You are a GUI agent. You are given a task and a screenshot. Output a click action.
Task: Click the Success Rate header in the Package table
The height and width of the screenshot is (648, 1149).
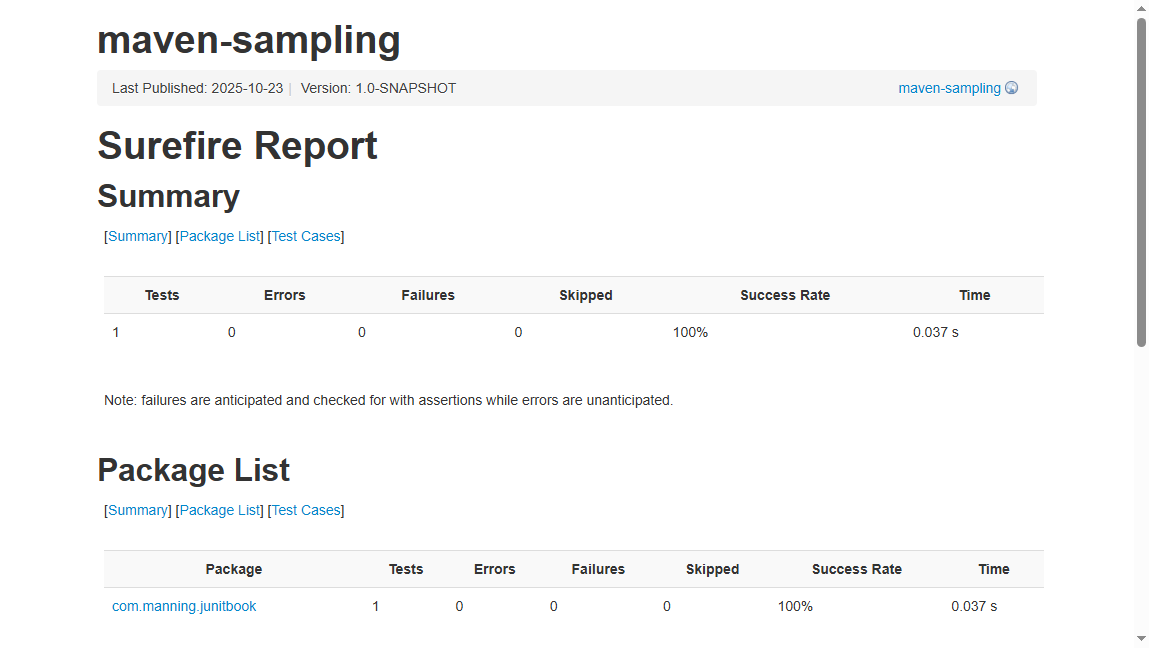(857, 570)
